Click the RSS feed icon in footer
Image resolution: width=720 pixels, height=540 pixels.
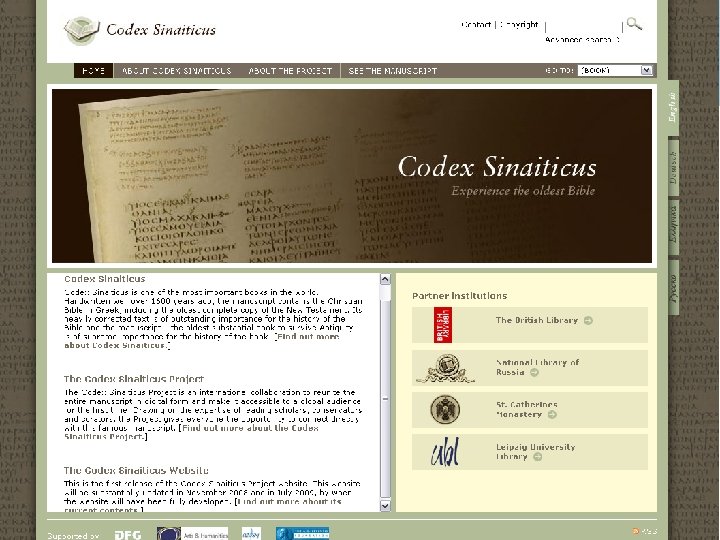636,531
